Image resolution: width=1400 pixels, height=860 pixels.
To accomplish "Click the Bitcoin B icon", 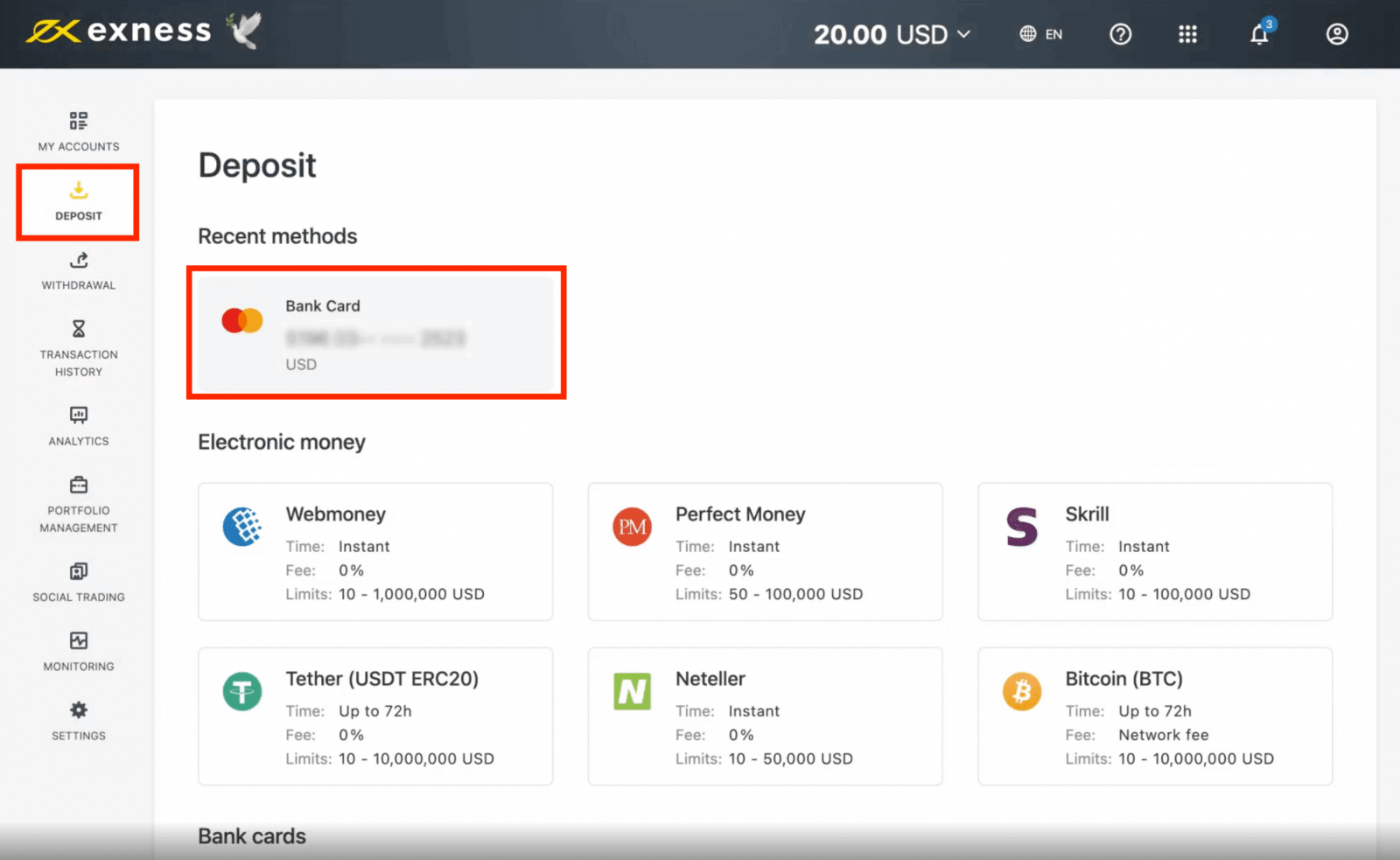I will (x=1022, y=691).
